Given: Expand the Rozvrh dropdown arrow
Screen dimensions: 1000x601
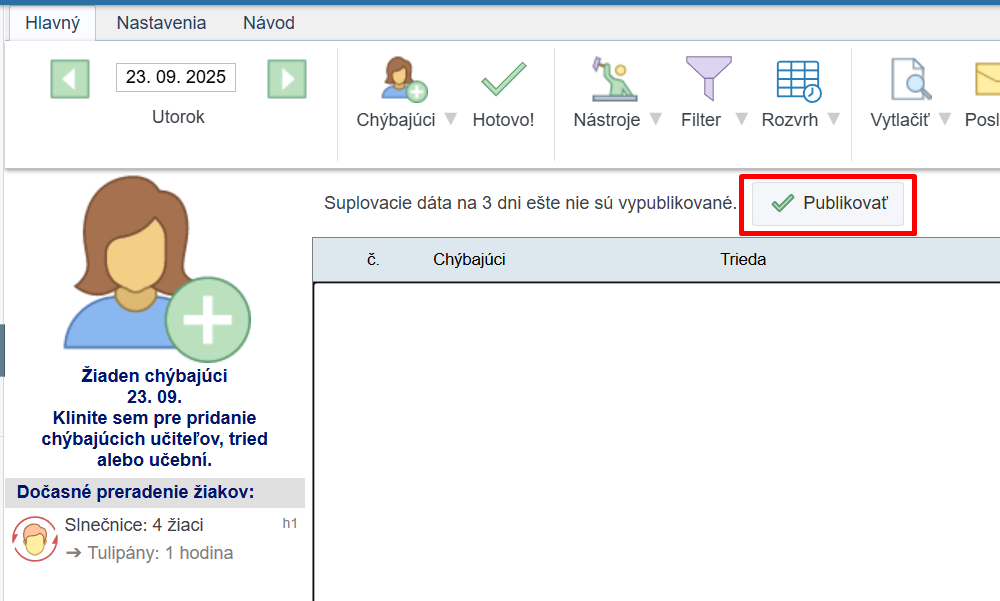Looking at the screenshot, I should click(833, 119).
